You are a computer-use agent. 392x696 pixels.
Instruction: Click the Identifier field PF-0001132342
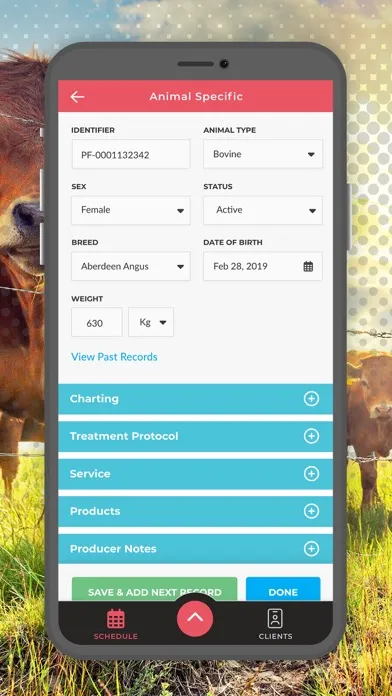(x=131, y=154)
